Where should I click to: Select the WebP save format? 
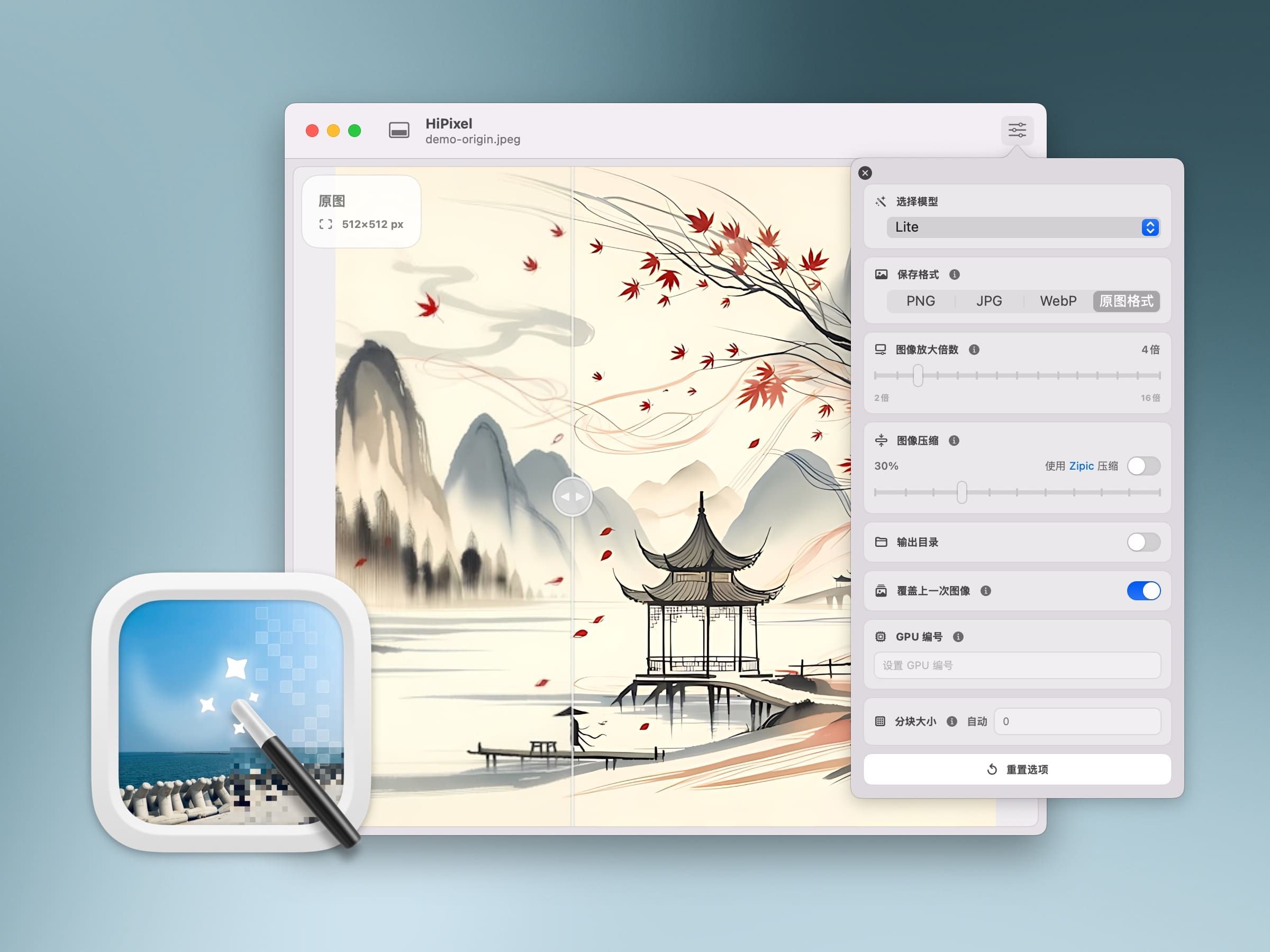pyautogui.click(x=1058, y=301)
